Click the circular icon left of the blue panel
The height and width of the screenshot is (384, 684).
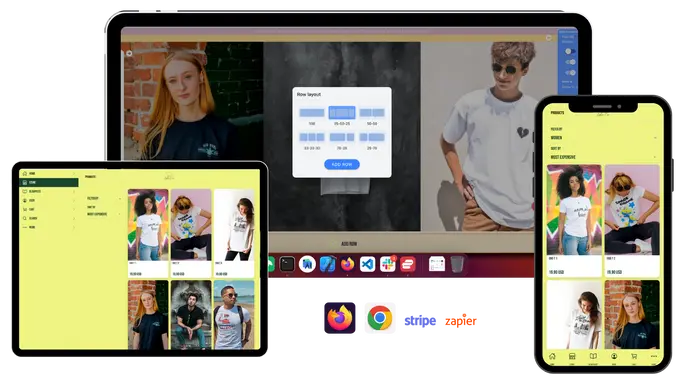tap(549, 38)
